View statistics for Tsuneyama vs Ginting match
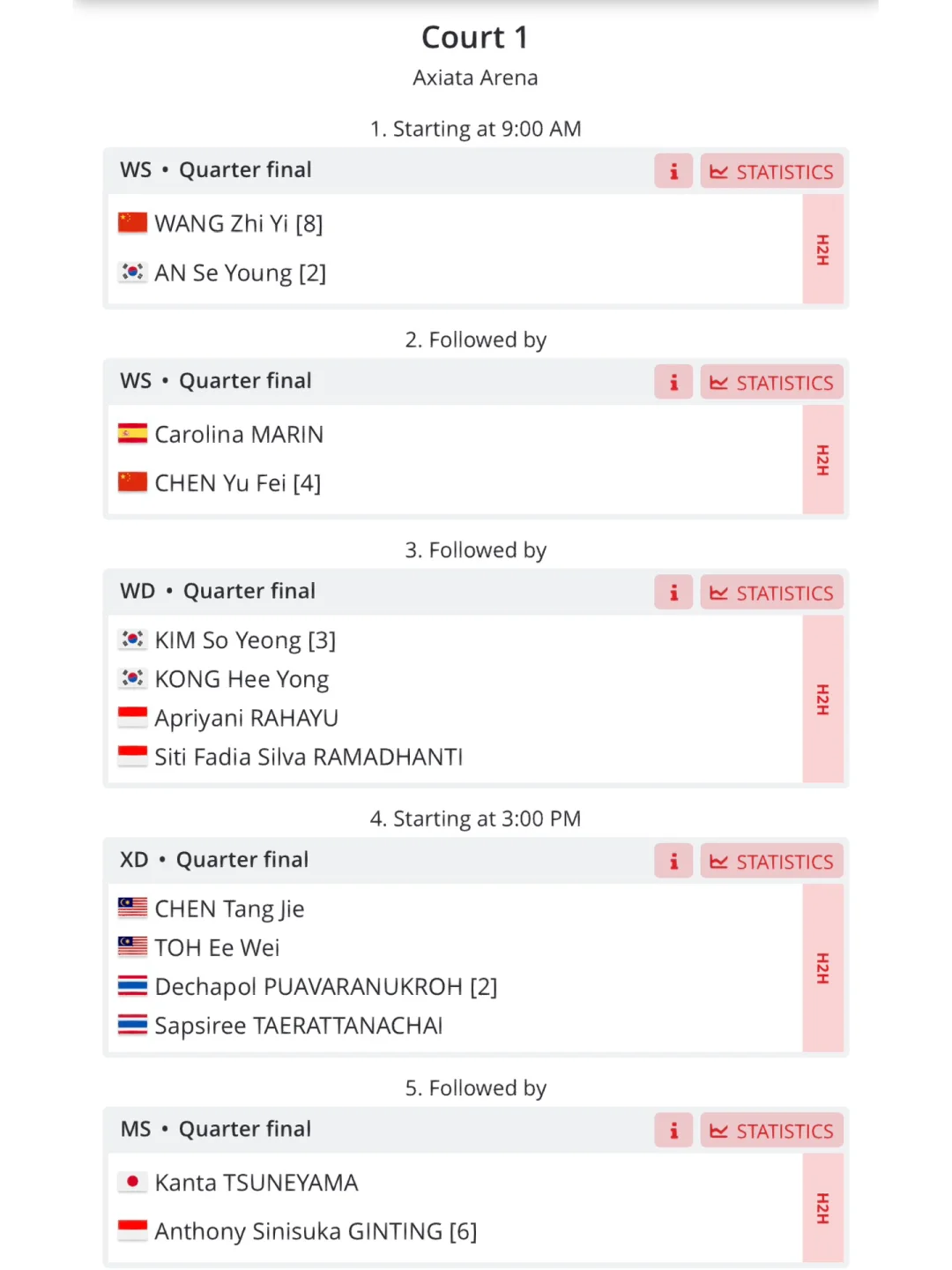952x1270 pixels. coord(772,1131)
